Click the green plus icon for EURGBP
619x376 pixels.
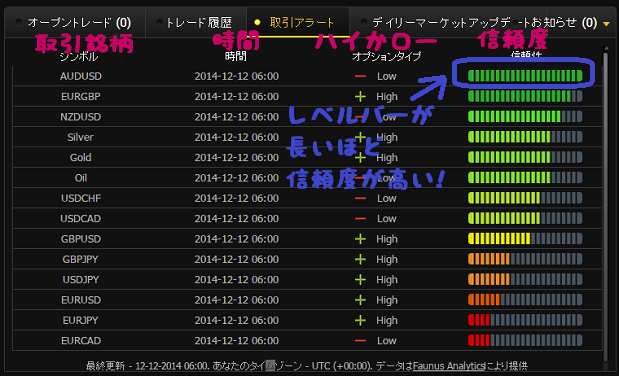click(360, 96)
